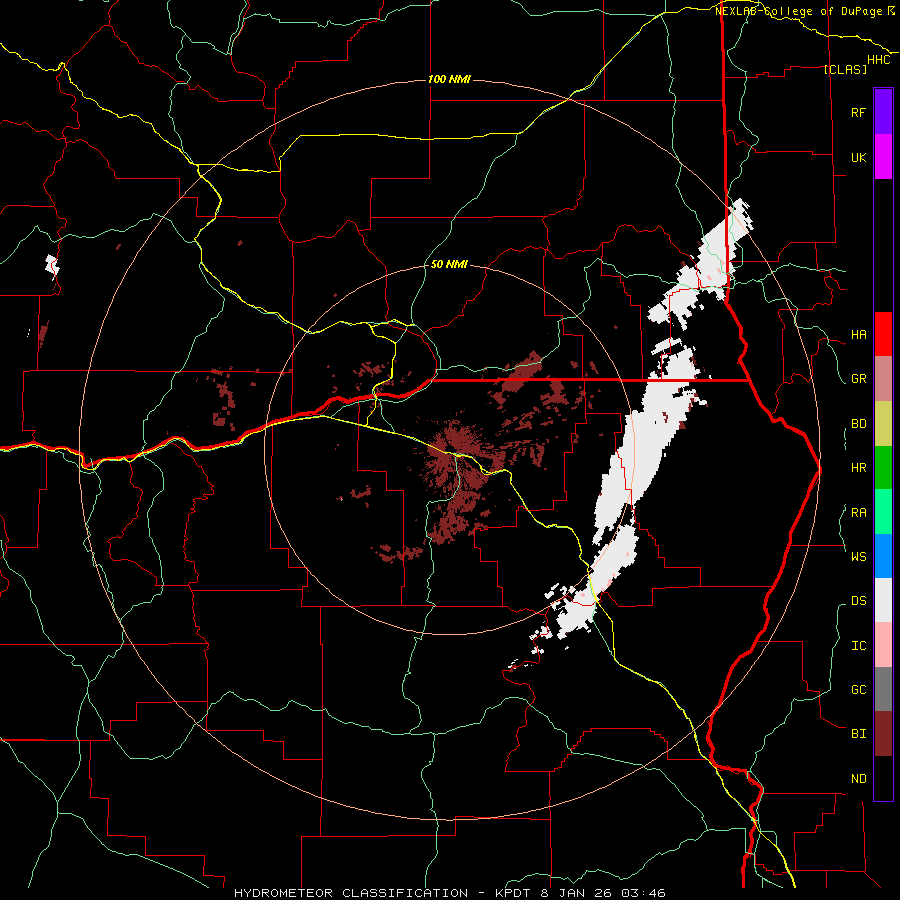Click the "HA" legend label text
900x900 pixels.
coord(858,335)
